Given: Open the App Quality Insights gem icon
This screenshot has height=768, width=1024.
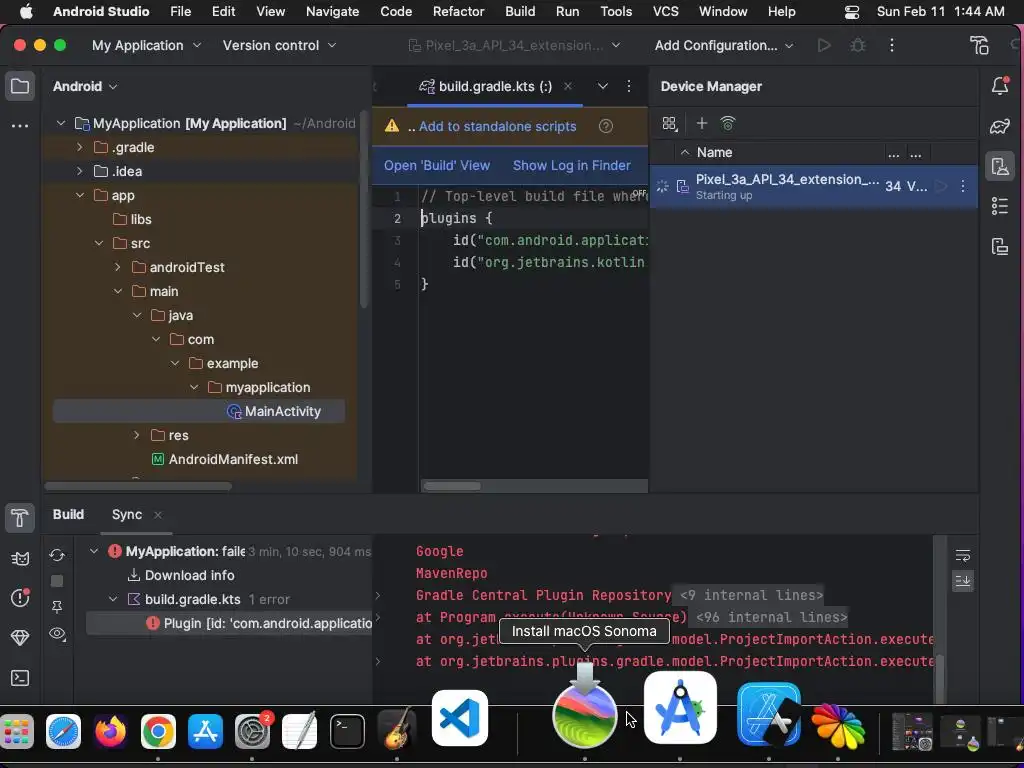Looking at the screenshot, I should click(x=20, y=637).
